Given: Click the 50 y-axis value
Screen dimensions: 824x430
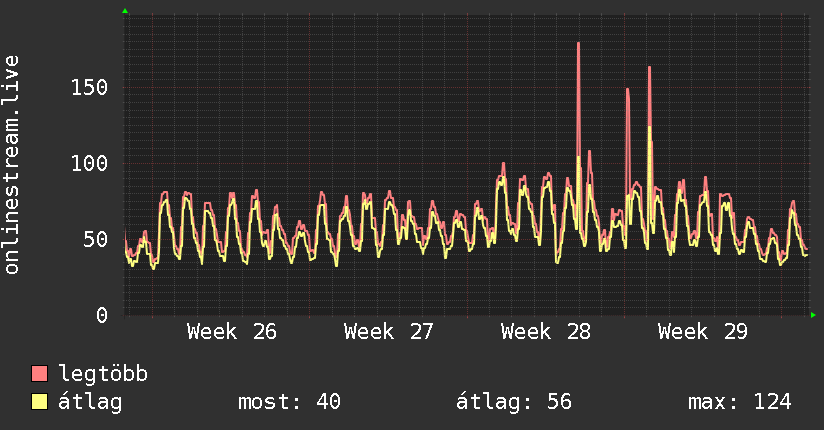Looking at the screenshot, I should pyautogui.click(x=96, y=239).
